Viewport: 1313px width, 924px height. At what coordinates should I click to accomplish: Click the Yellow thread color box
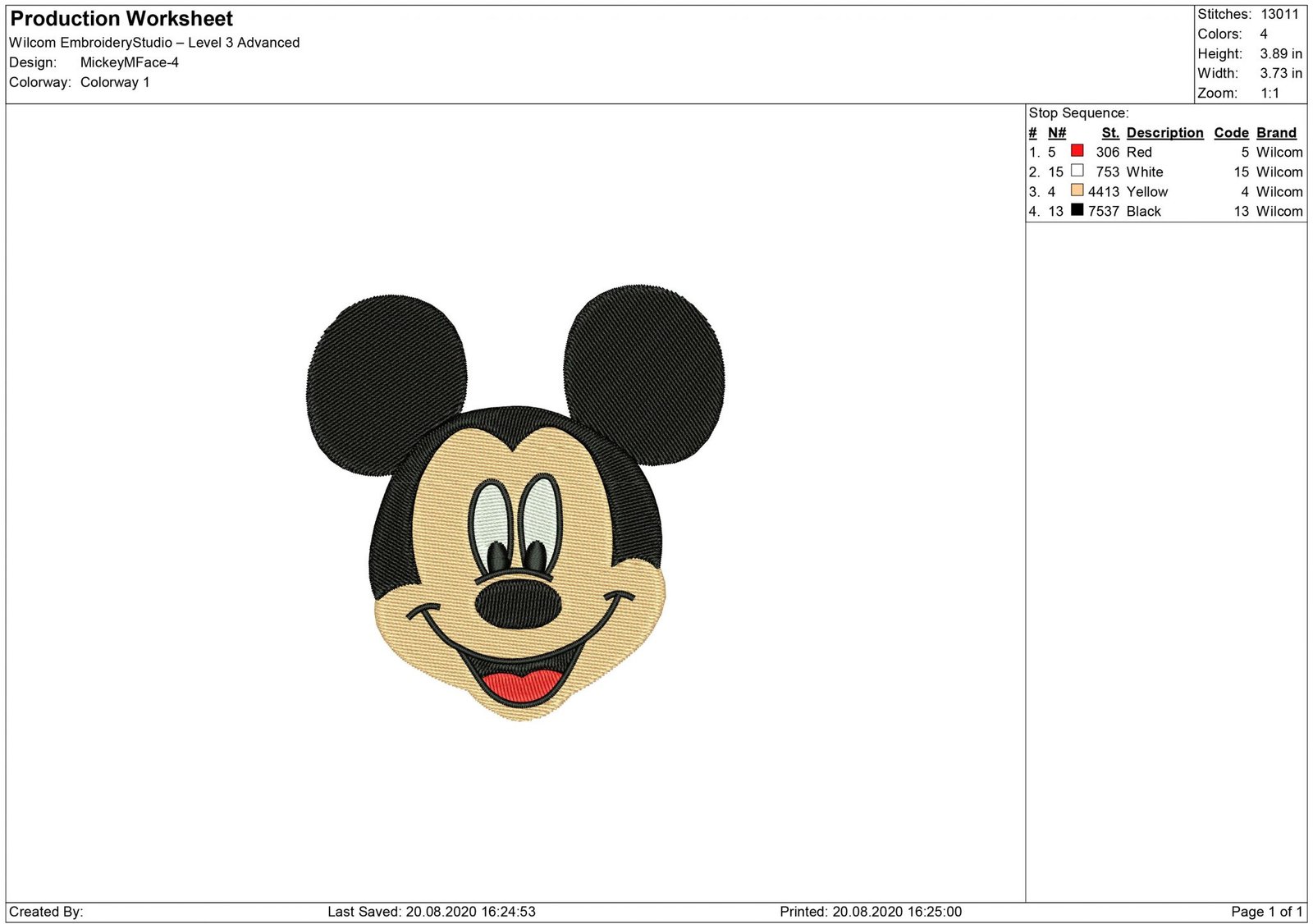1076,191
